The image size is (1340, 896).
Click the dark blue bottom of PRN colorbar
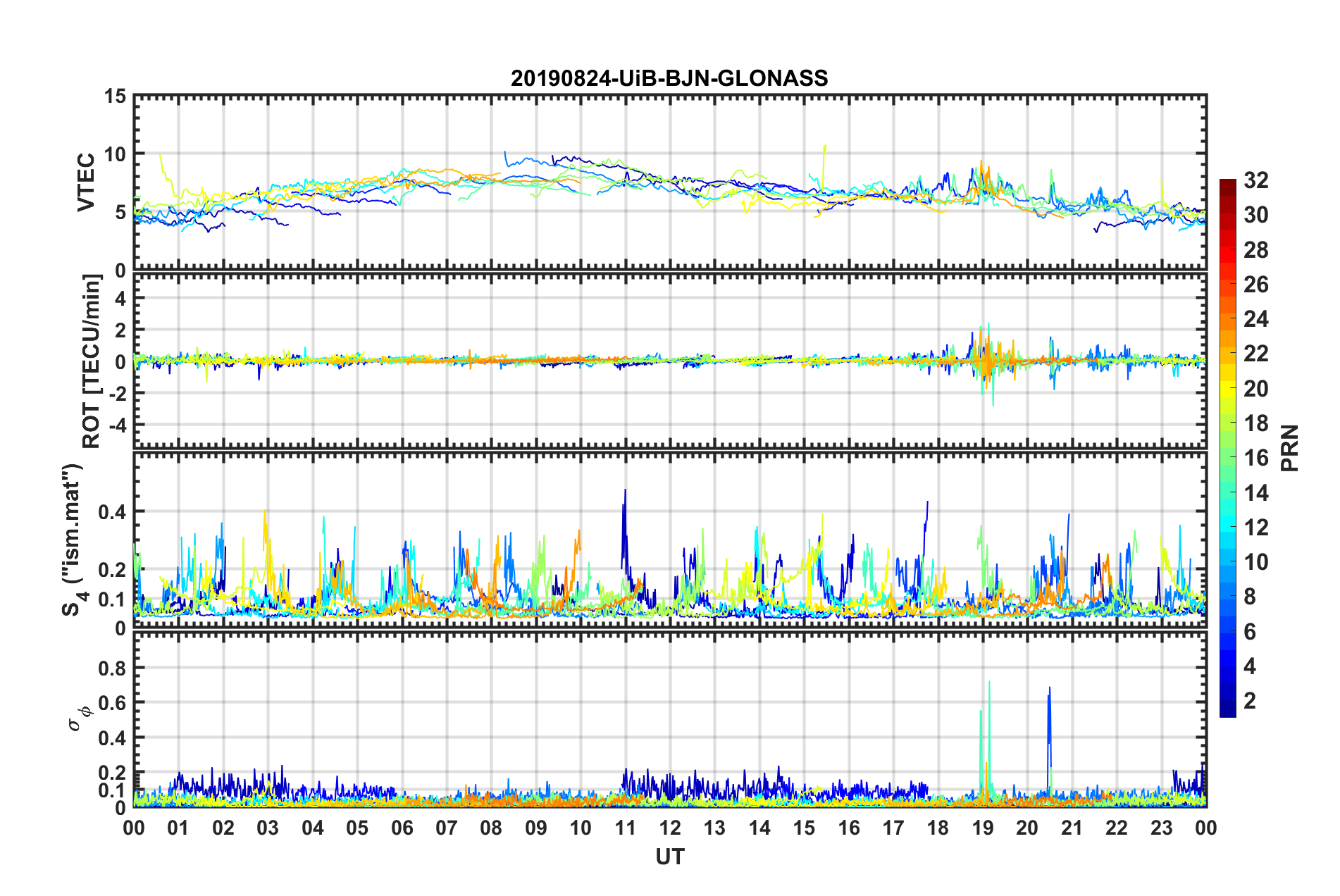click(x=1227, y=709)
